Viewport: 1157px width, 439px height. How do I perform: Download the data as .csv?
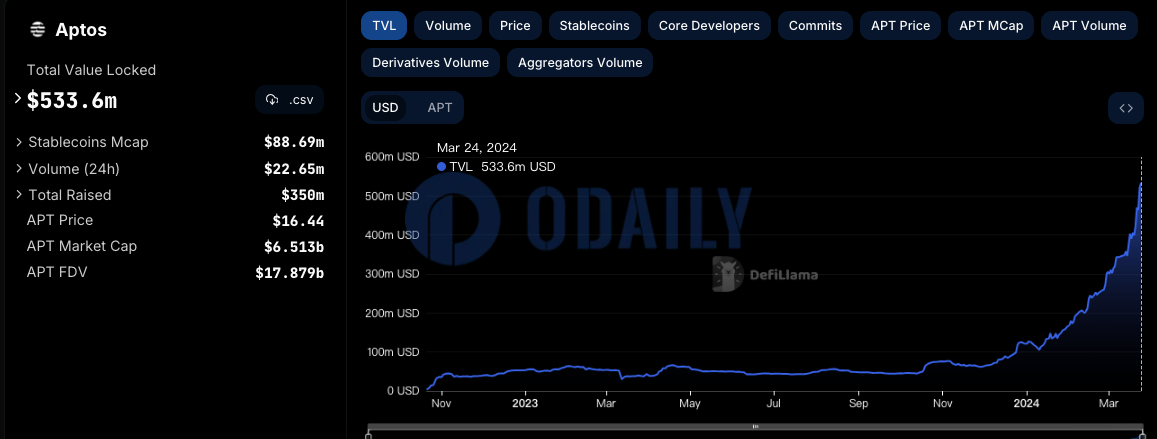(289, 100)
